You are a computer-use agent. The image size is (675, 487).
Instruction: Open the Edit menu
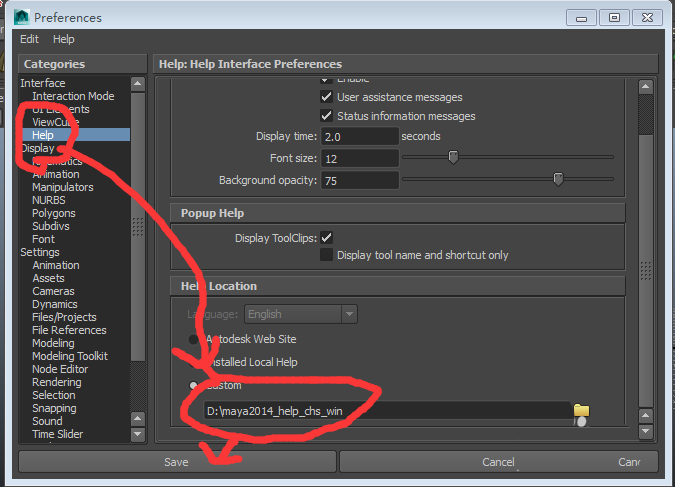tap(29, 39)
